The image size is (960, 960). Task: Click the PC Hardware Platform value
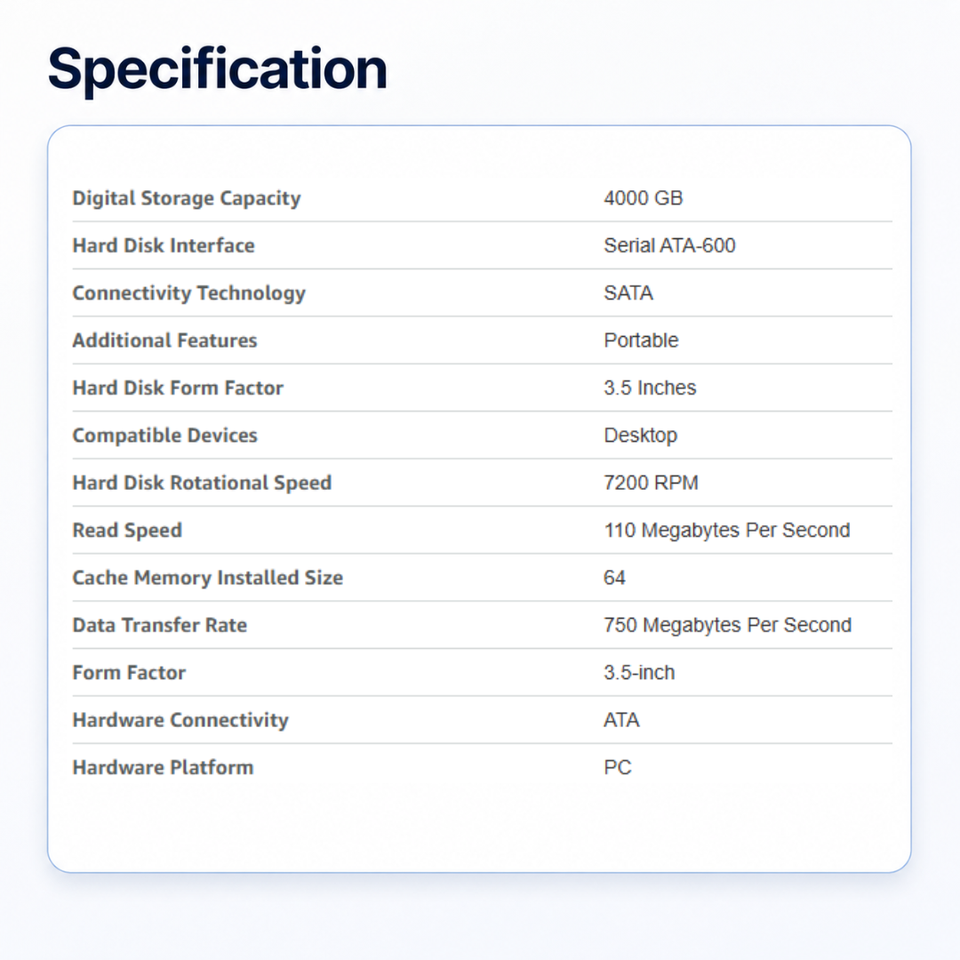tap(617, 768)
